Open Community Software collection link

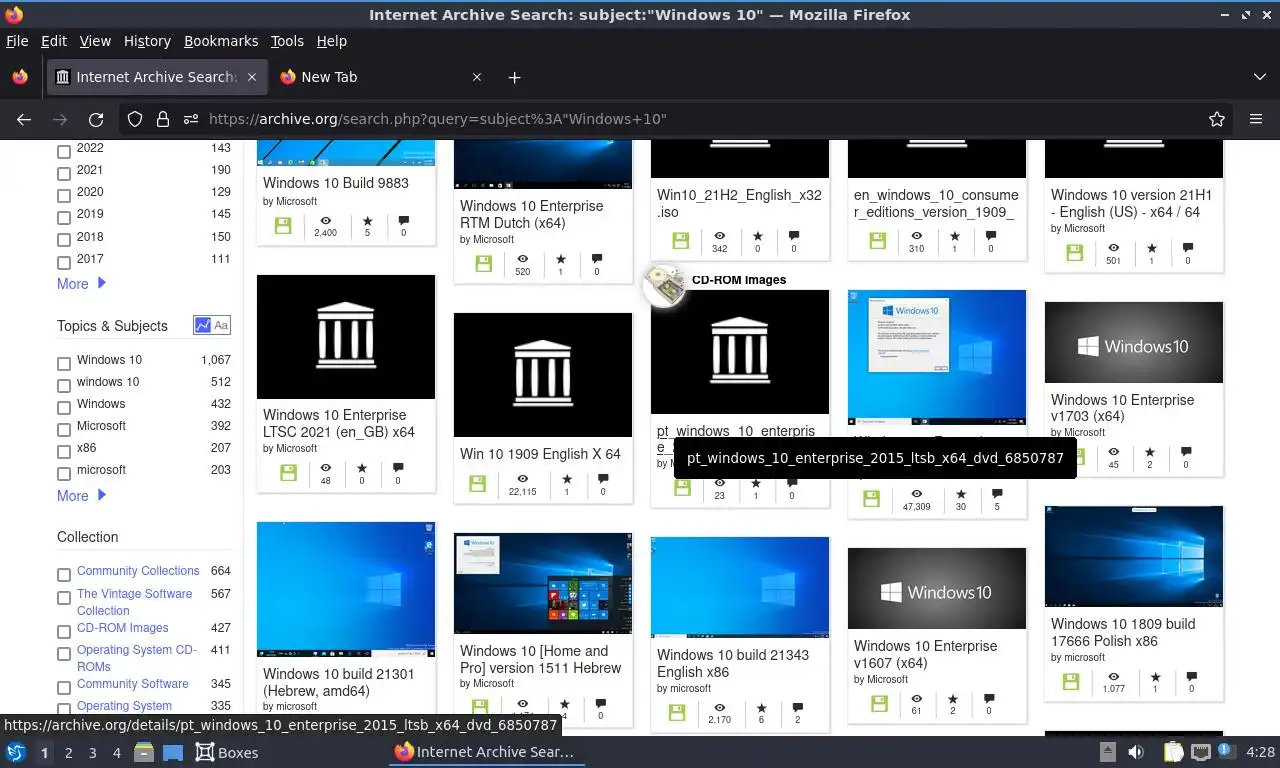133,684
